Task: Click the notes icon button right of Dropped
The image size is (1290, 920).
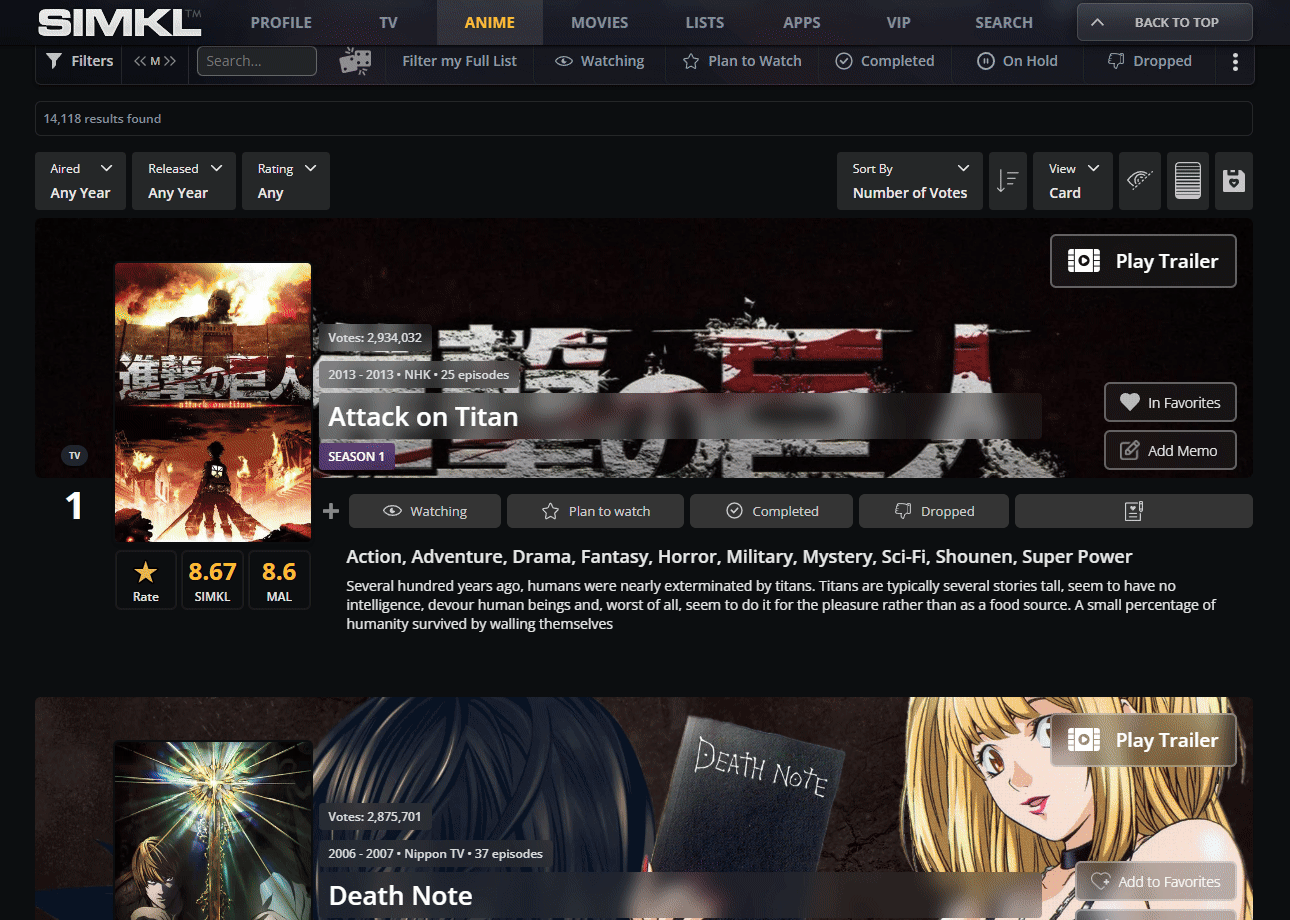Action: coord(1133,511)
